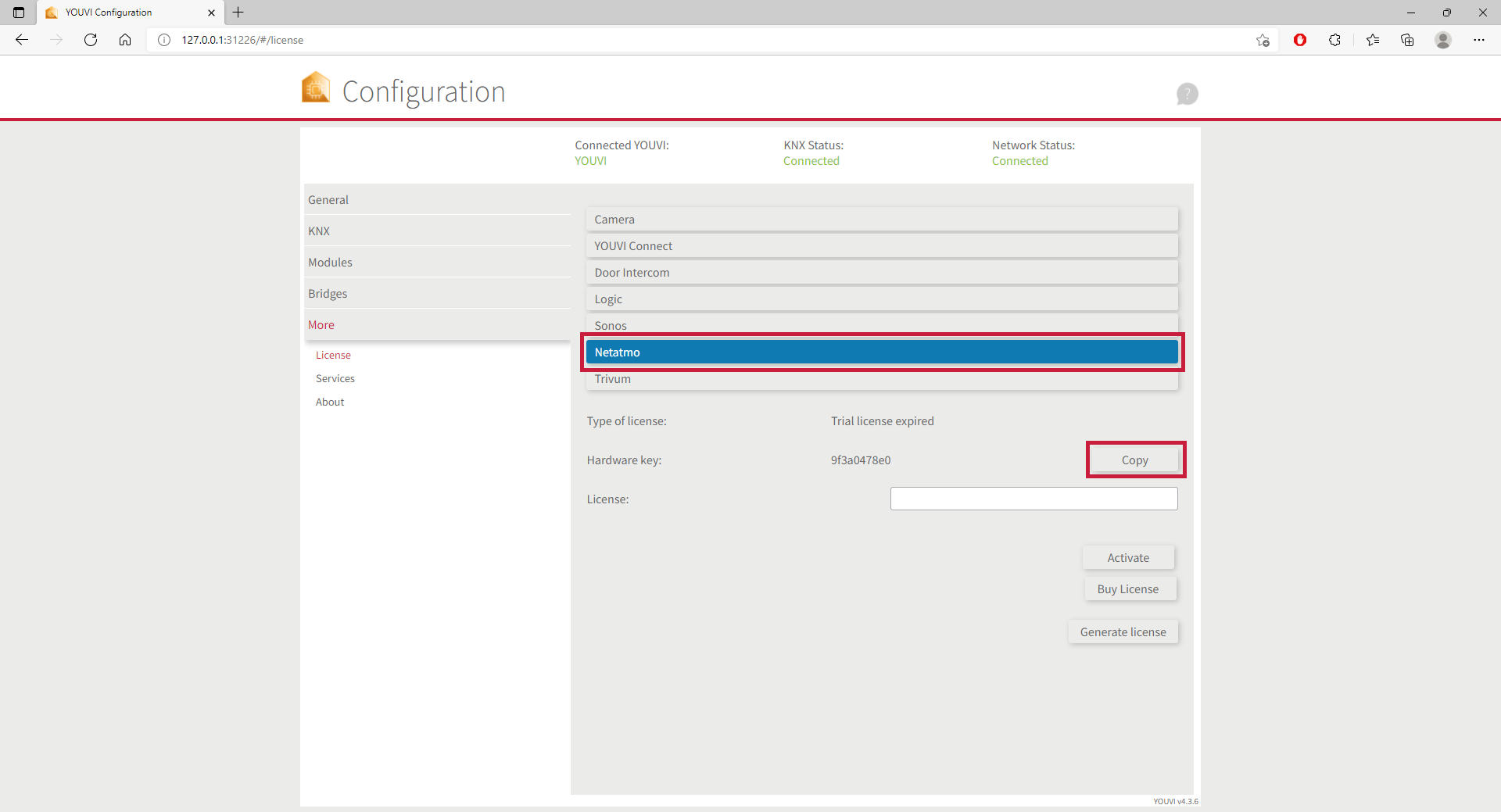Click the Generate license button
The width and height of the screenshot is (1501, 812).
point(1123,632)
